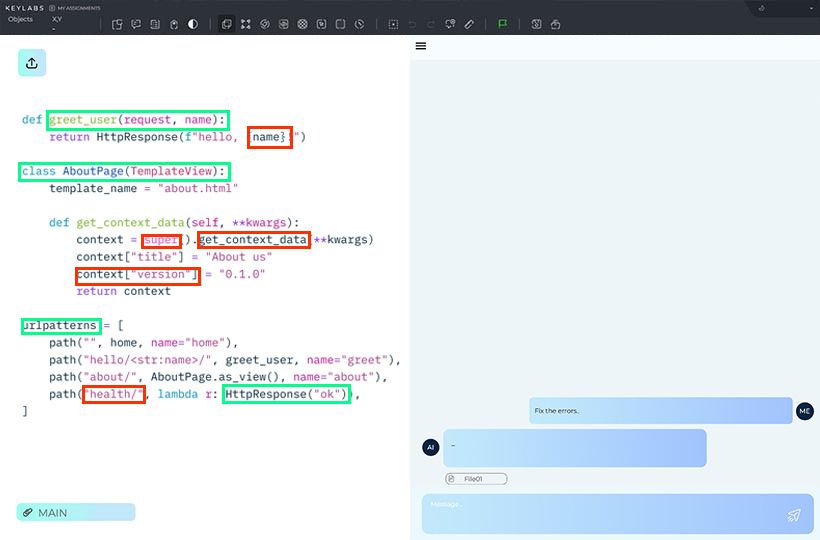Select the green greet_user annotation box
Image resolution: width=820 pixels, height=540 pixels.
138,119
